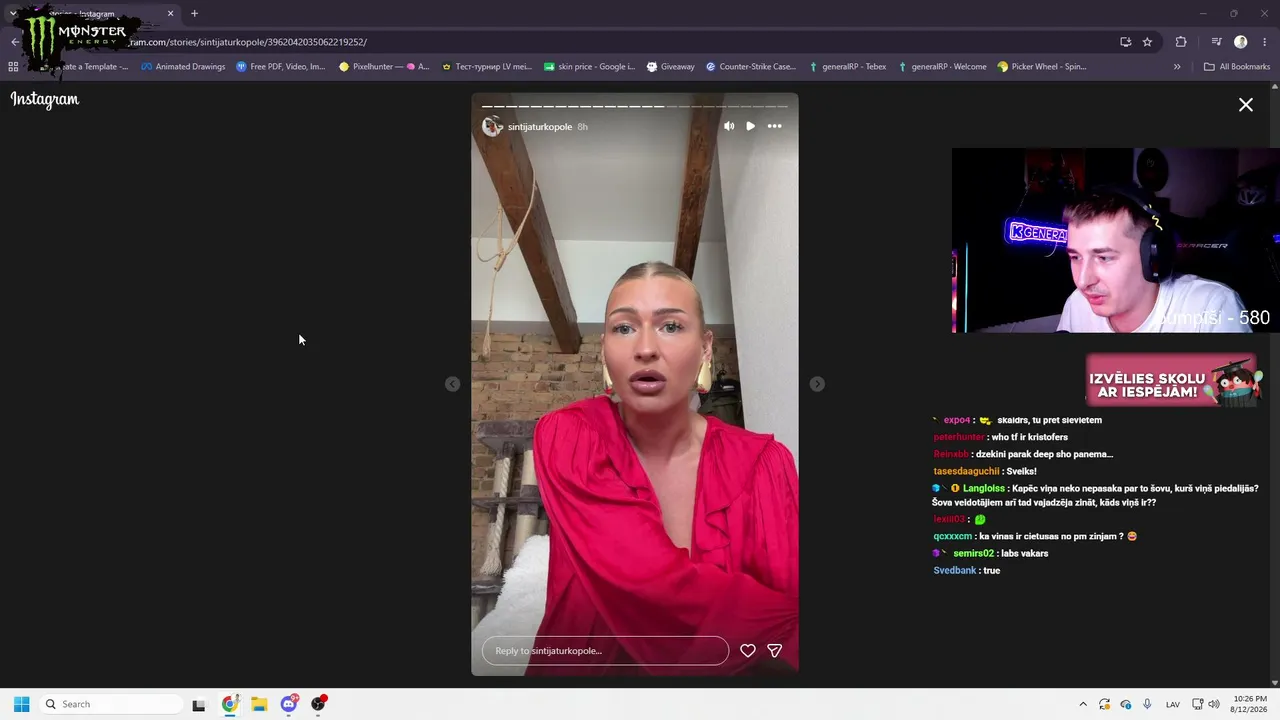This screenshot has width=1280, height=720.
Task: Open Google Chrome from the taskbar
Action: pos(230,704)
